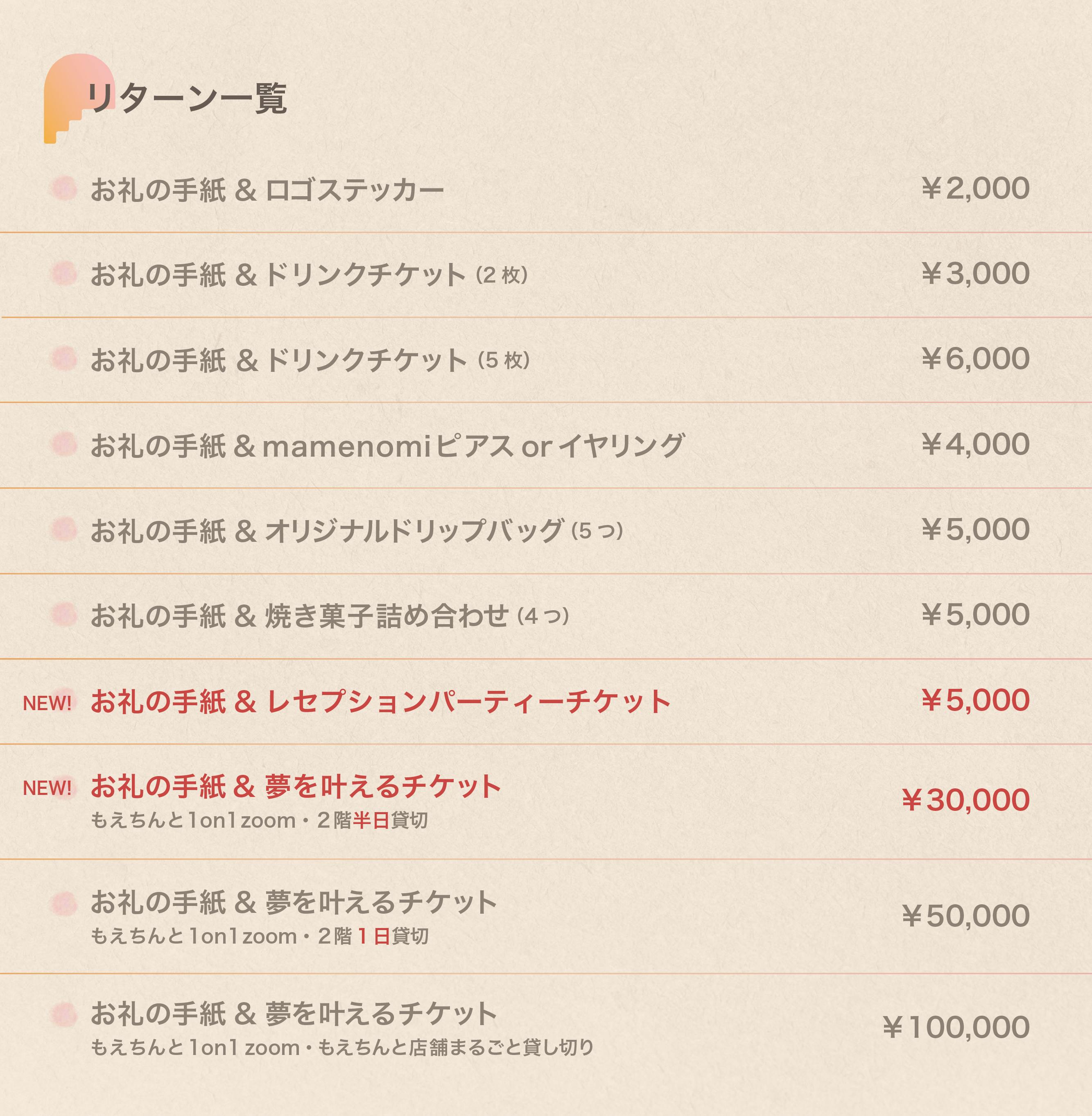Click the pink bullet beside ロゴステッカー

point(63,188)
